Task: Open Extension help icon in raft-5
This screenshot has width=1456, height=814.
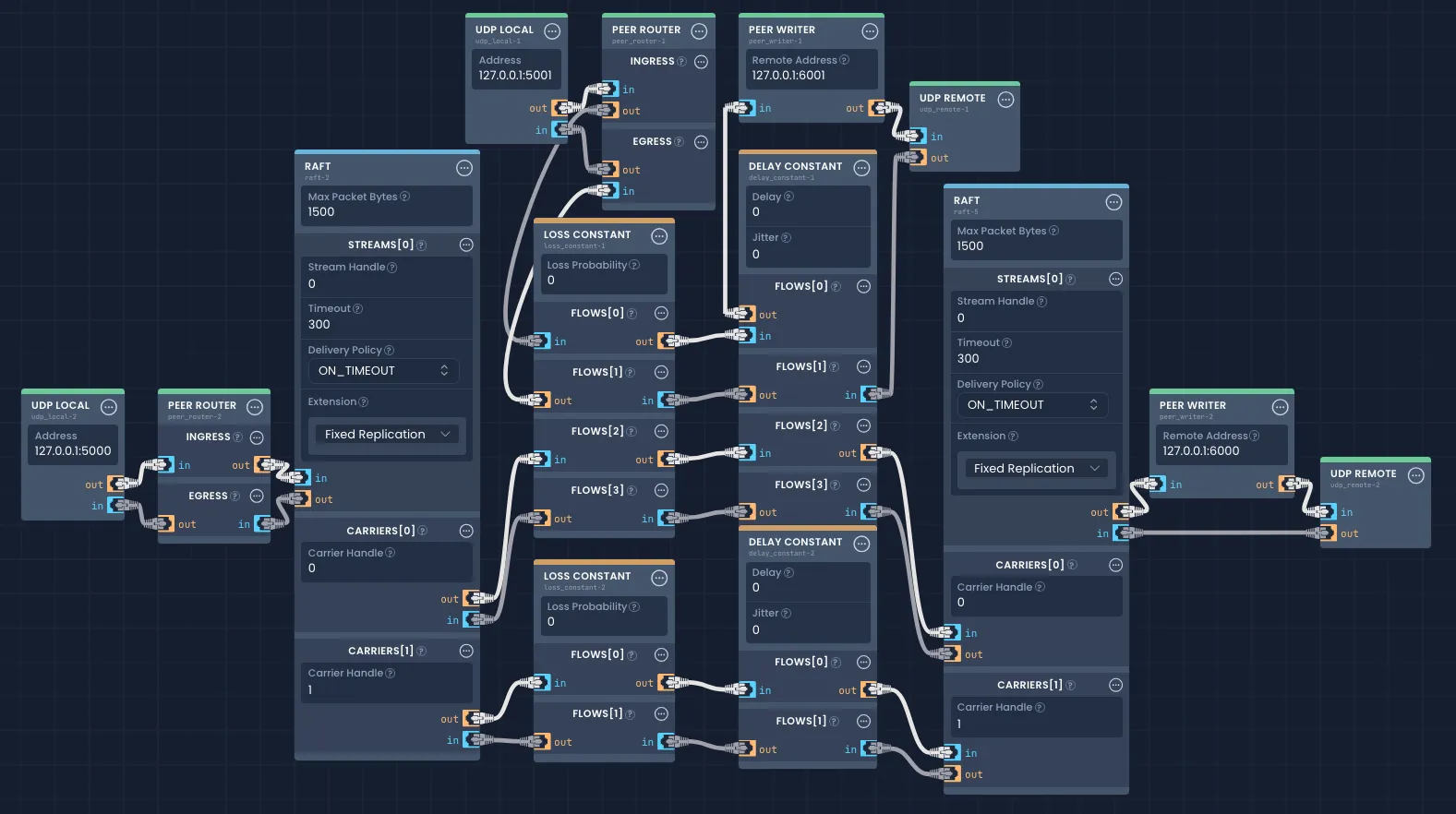Action: [1013, 437]
